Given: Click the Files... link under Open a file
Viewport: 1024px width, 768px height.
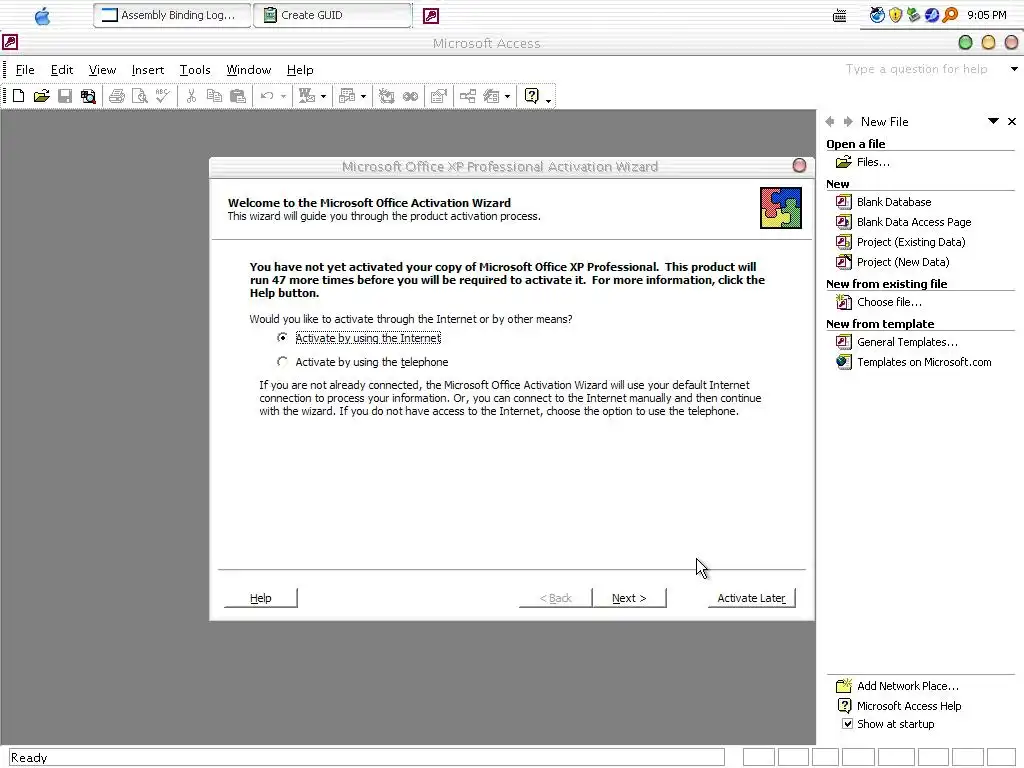Looking at the screenshot, I should 873,162.
